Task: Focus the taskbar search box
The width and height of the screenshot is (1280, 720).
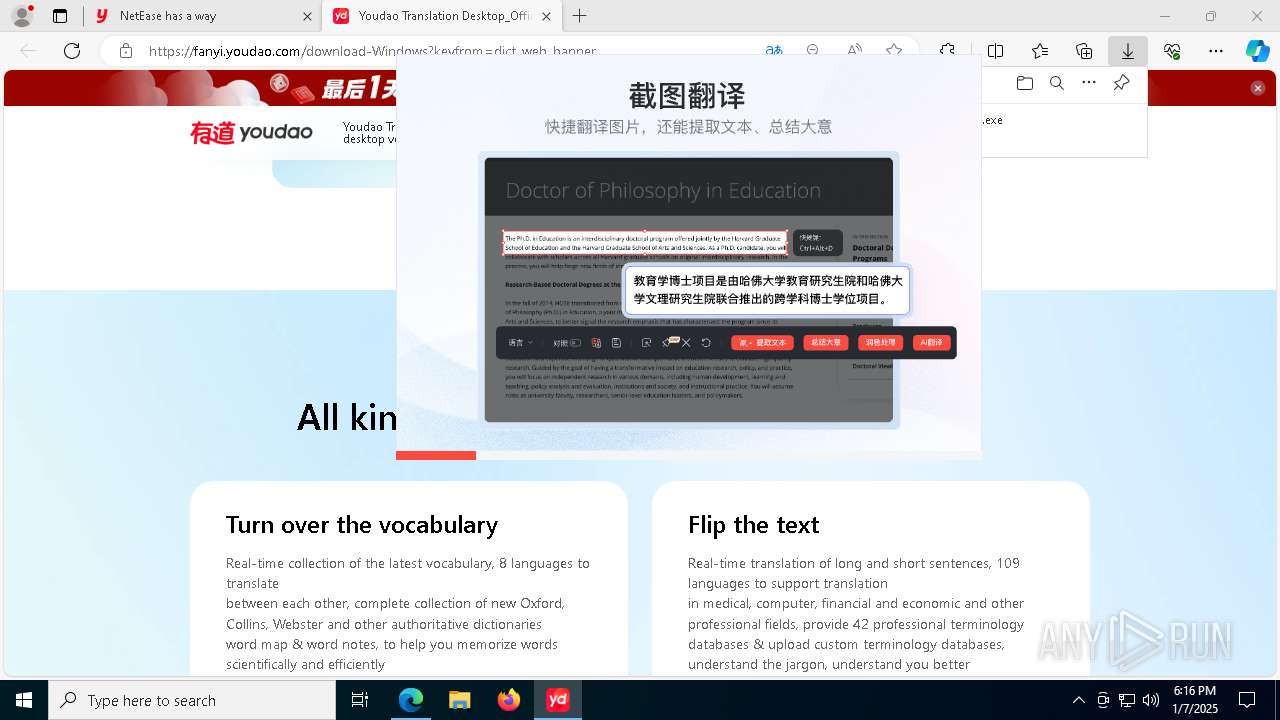Action: click(192, 700)
